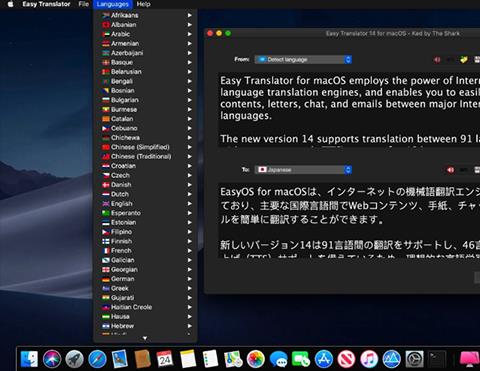
Task: Close the open Languages menu
Action: (113, 4)
